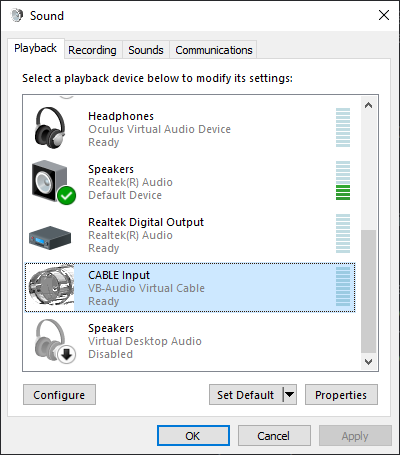Click the CABLE Input level meter
This screenshot has height=455, width=400.
pos(343,286)
